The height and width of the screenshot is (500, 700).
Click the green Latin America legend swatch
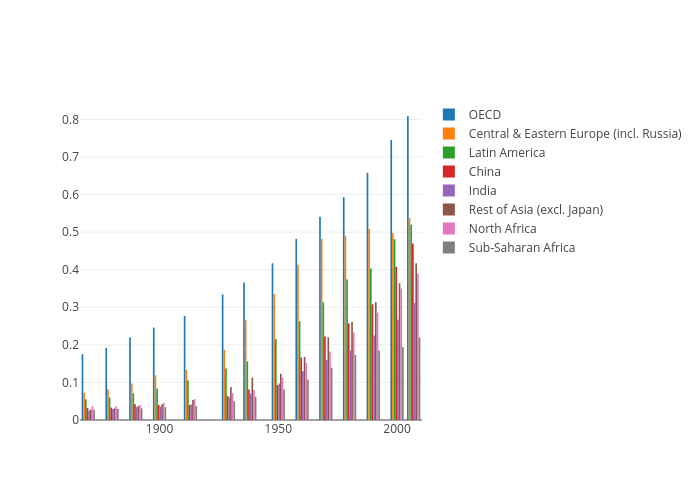tap(449, 152)
